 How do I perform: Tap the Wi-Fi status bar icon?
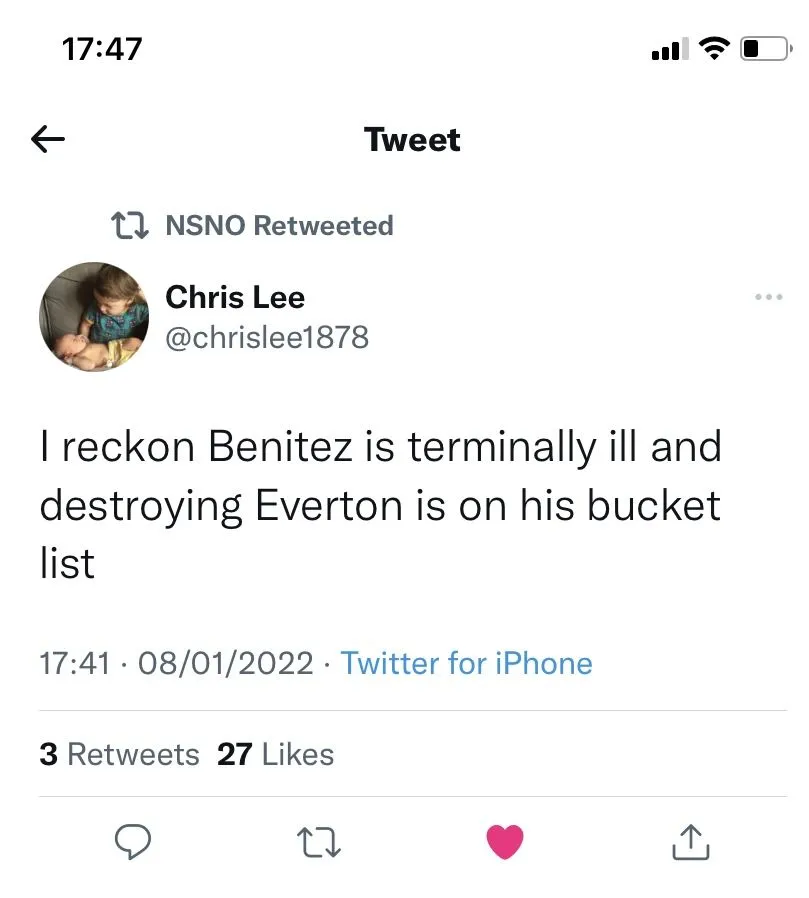point(714,48)
